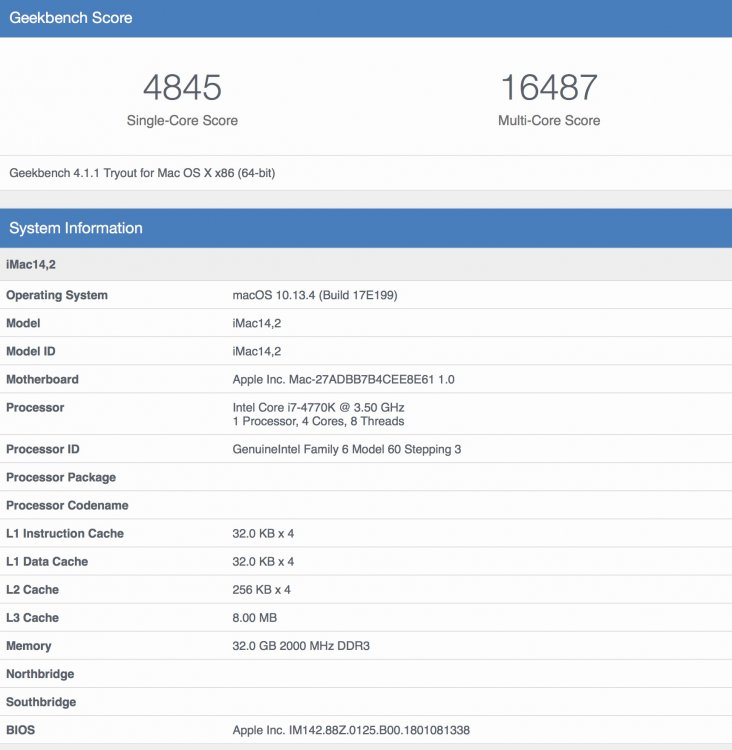Click the System Information header
The image size is (732, 750).
click(366, 228)
